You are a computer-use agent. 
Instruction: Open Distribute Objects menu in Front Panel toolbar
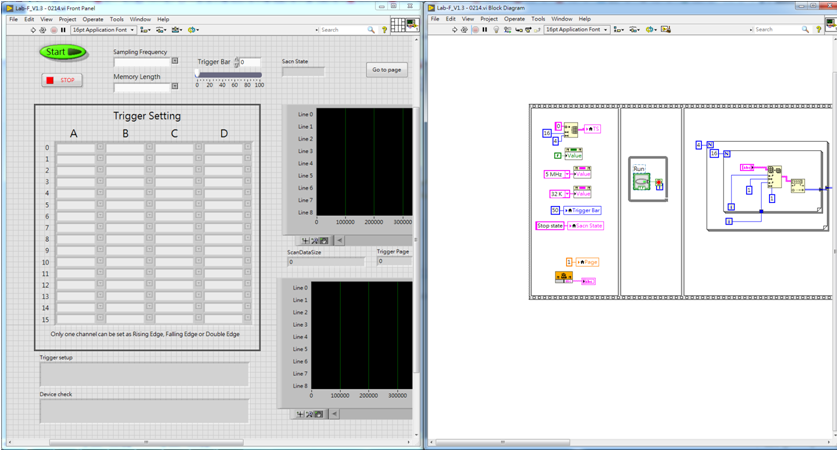click(x=161, y=30)
